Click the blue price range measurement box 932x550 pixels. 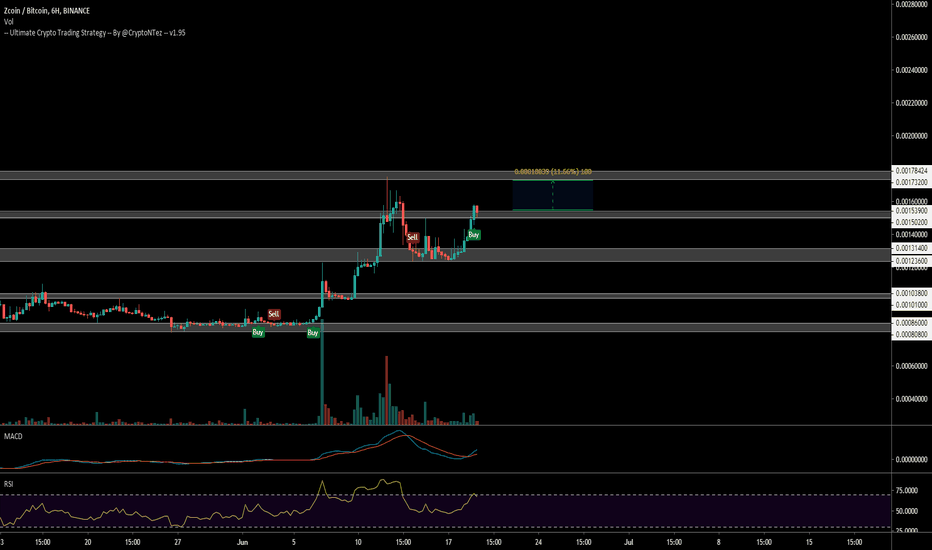553,195
